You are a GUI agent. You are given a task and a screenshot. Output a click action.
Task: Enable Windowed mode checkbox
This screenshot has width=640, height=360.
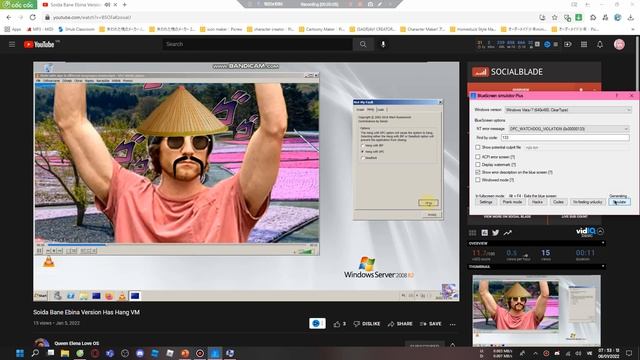478,180
